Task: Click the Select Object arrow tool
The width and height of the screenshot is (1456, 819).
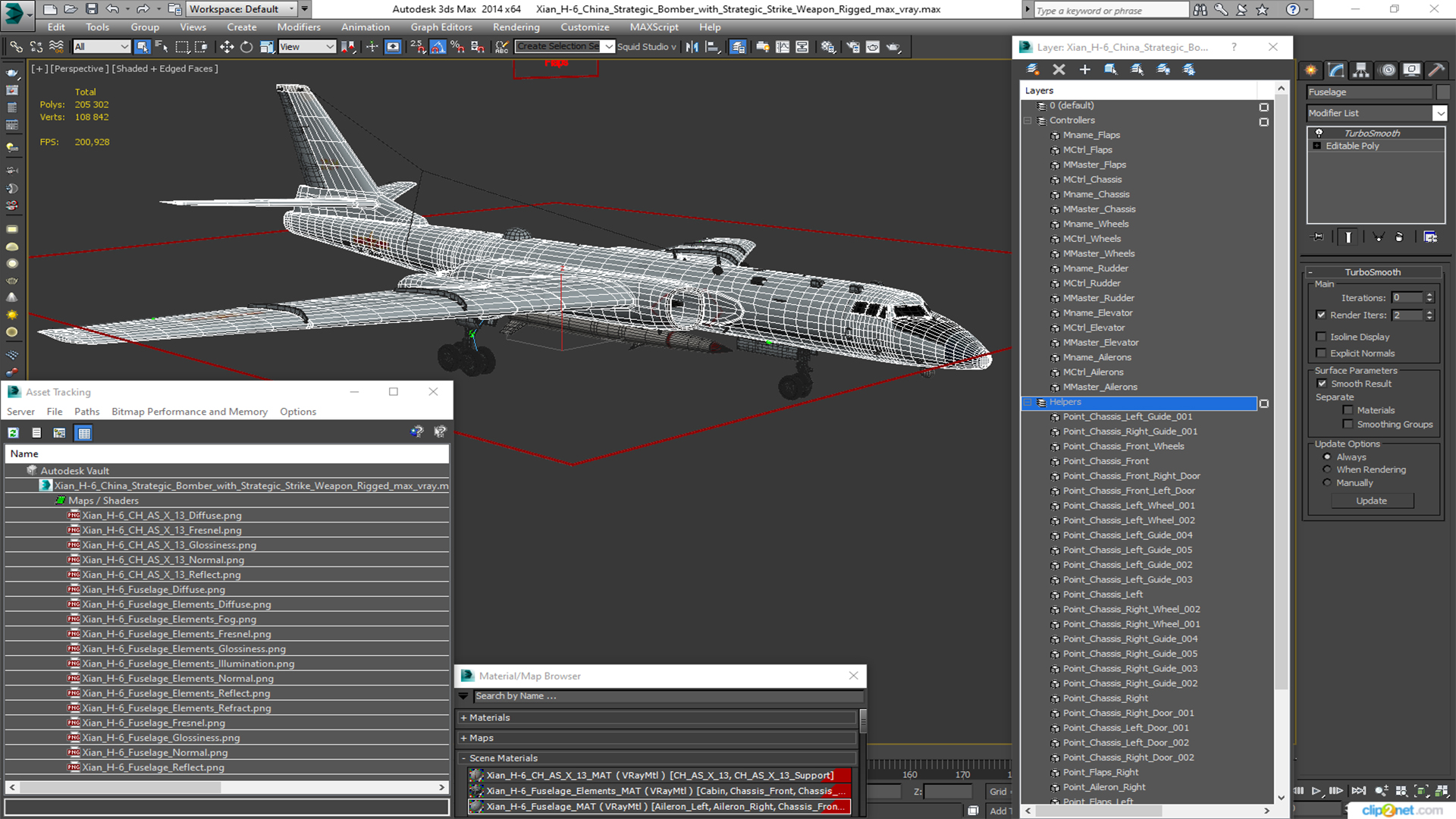Action: [142, 47]
